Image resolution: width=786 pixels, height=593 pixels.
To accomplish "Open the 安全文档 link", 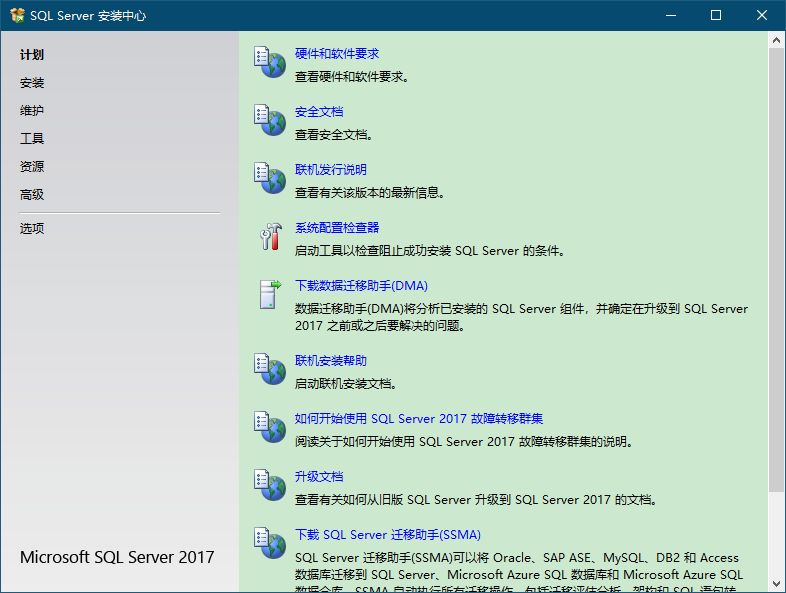I will (x=319, y=112).
